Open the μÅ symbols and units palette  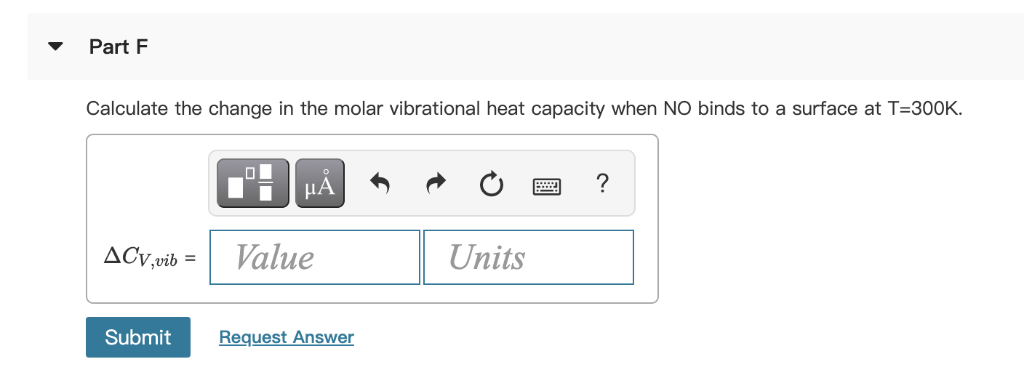point(320,183)
